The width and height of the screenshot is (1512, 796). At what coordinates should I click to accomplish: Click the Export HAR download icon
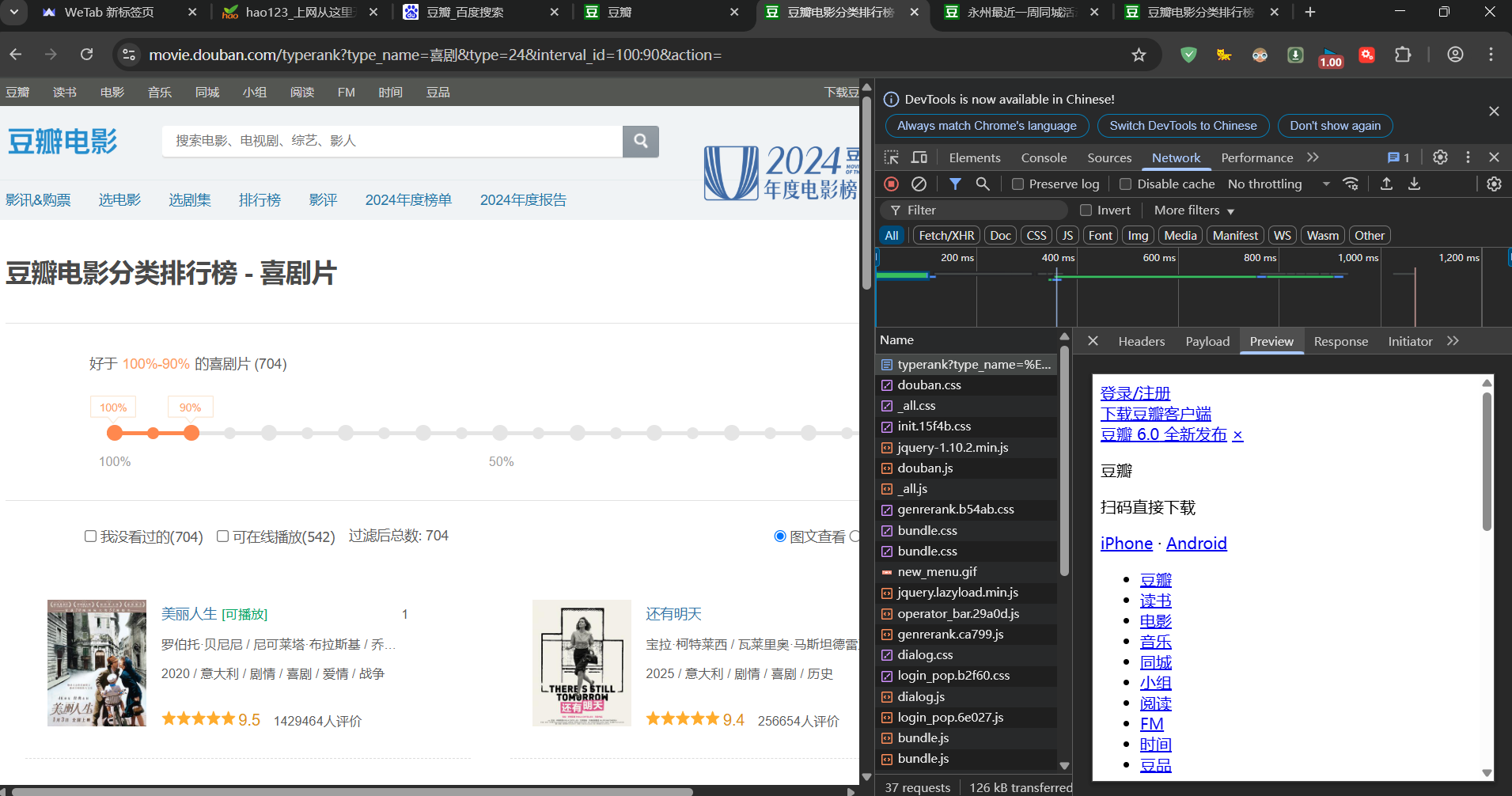[1415, 184]
